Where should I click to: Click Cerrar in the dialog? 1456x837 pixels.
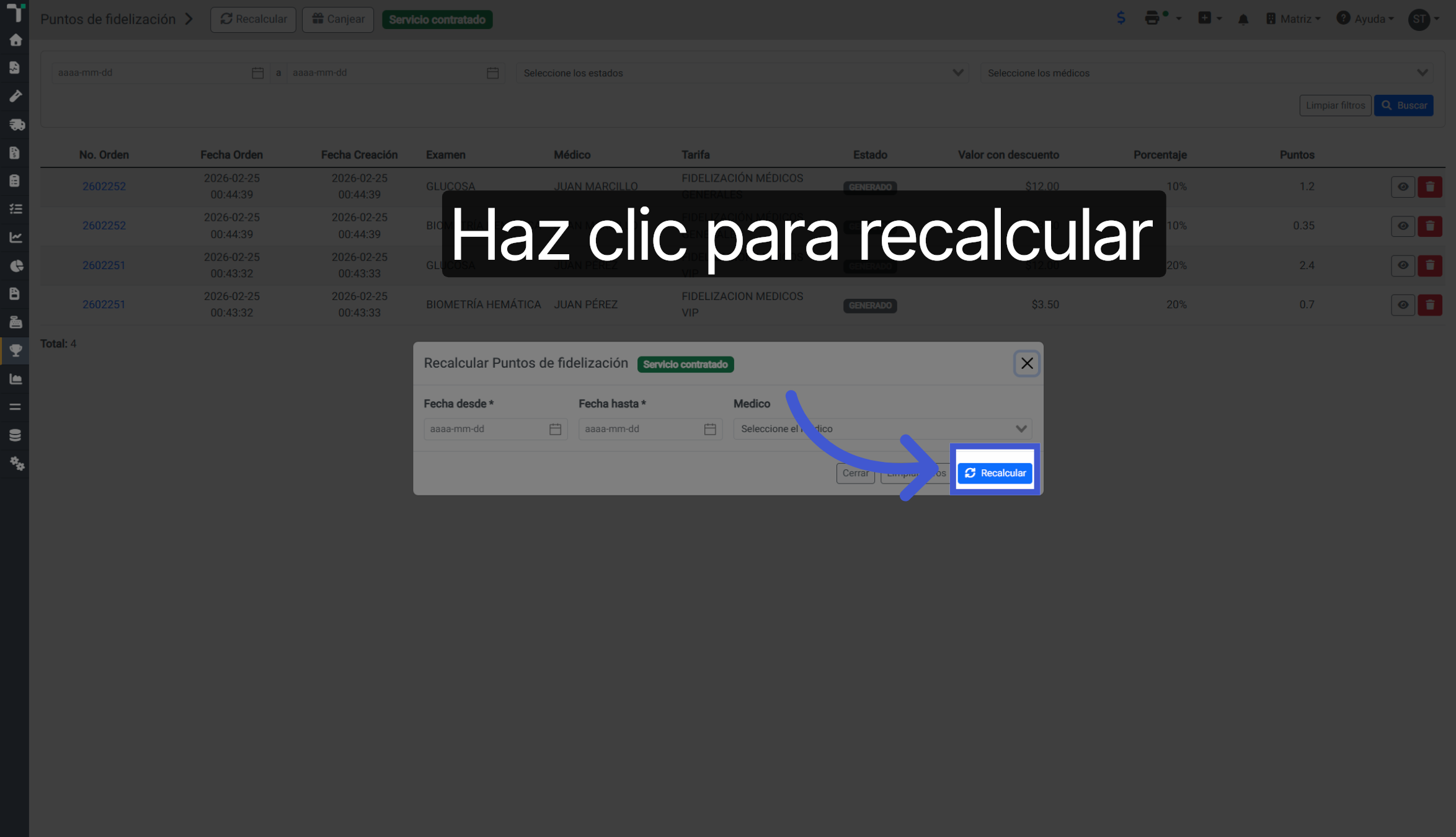click(855, 473)
